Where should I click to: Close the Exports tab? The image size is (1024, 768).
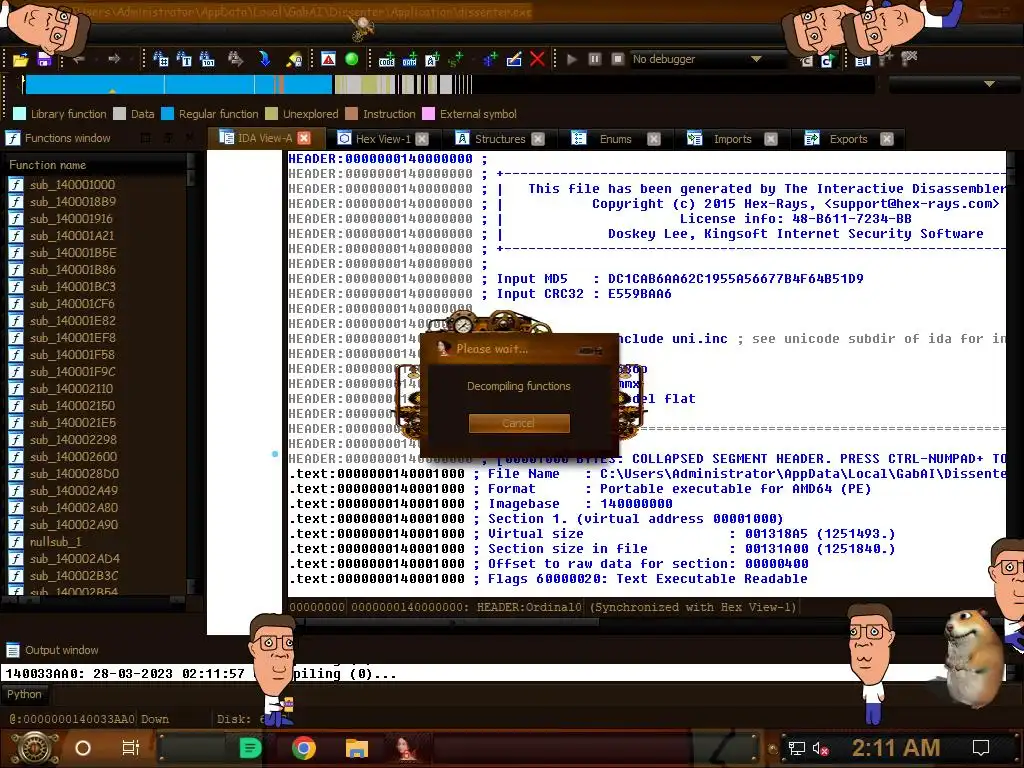(887, 139)
